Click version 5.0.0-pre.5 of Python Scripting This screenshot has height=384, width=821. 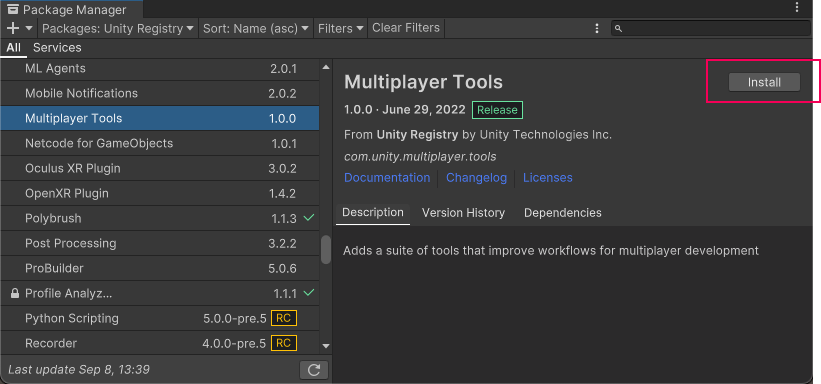(x=235, y=319)
